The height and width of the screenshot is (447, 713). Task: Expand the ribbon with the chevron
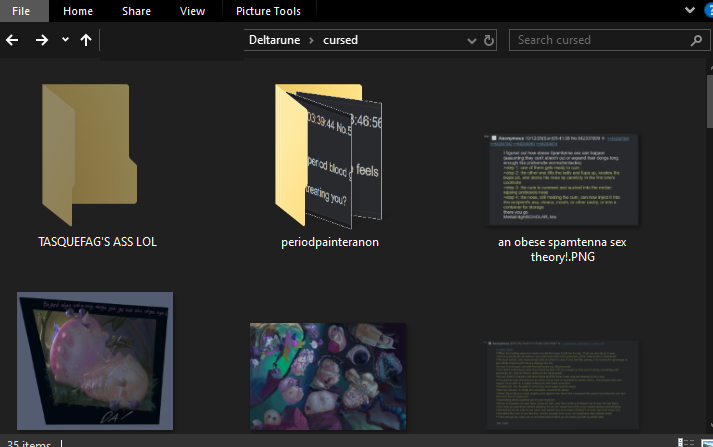tap(688, 10)
